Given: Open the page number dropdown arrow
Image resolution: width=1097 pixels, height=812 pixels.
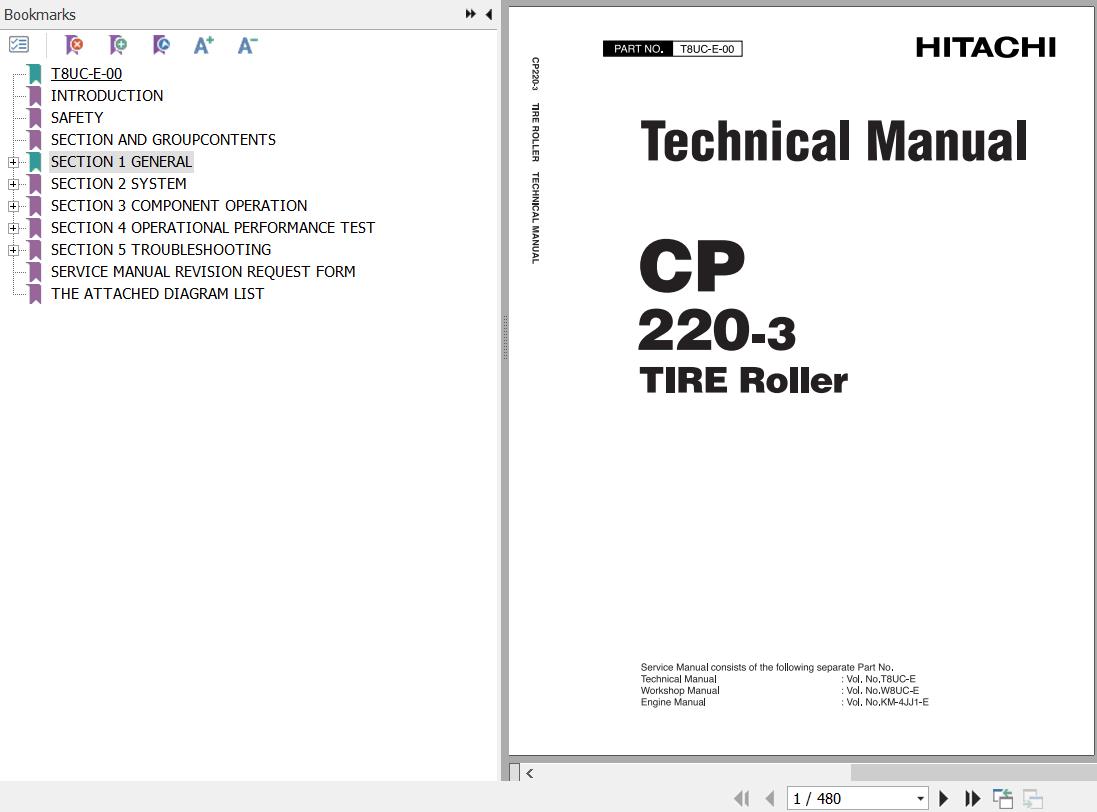Looking at the screenshot, I should coord(920,799).
